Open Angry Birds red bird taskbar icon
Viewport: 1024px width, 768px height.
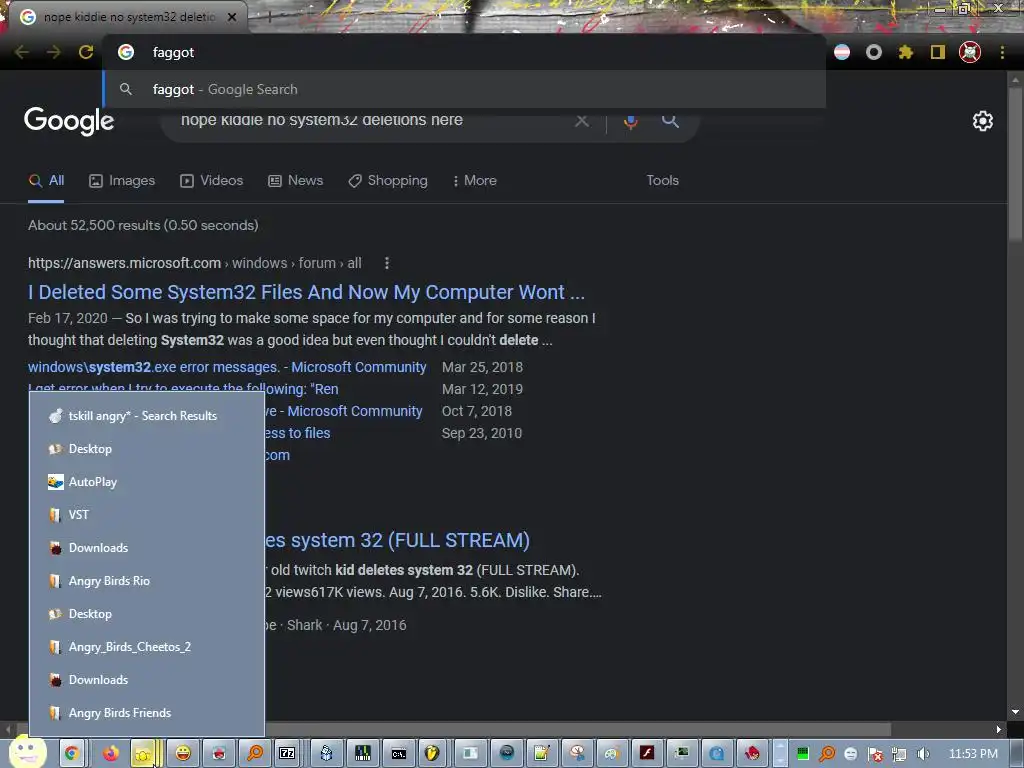pyautogui.click(x=752, y=754)
